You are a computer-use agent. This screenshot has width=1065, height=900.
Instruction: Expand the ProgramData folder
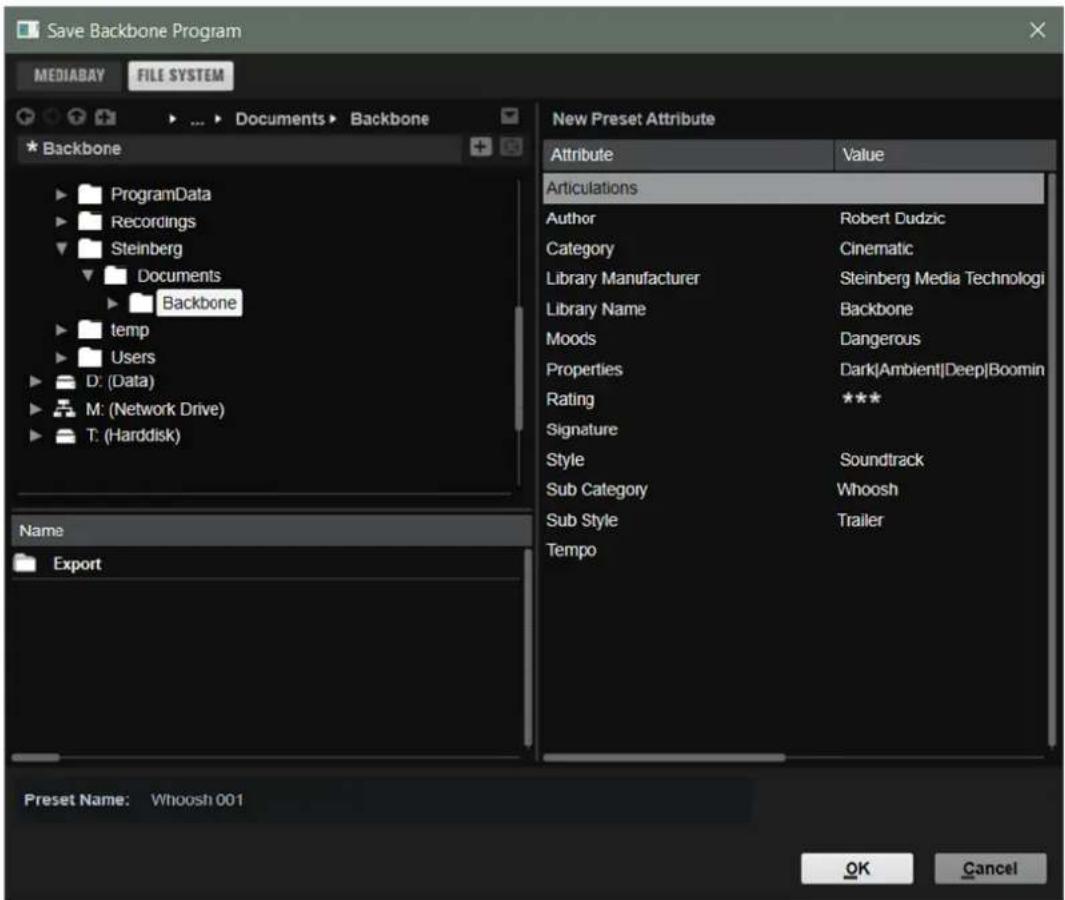61,195
